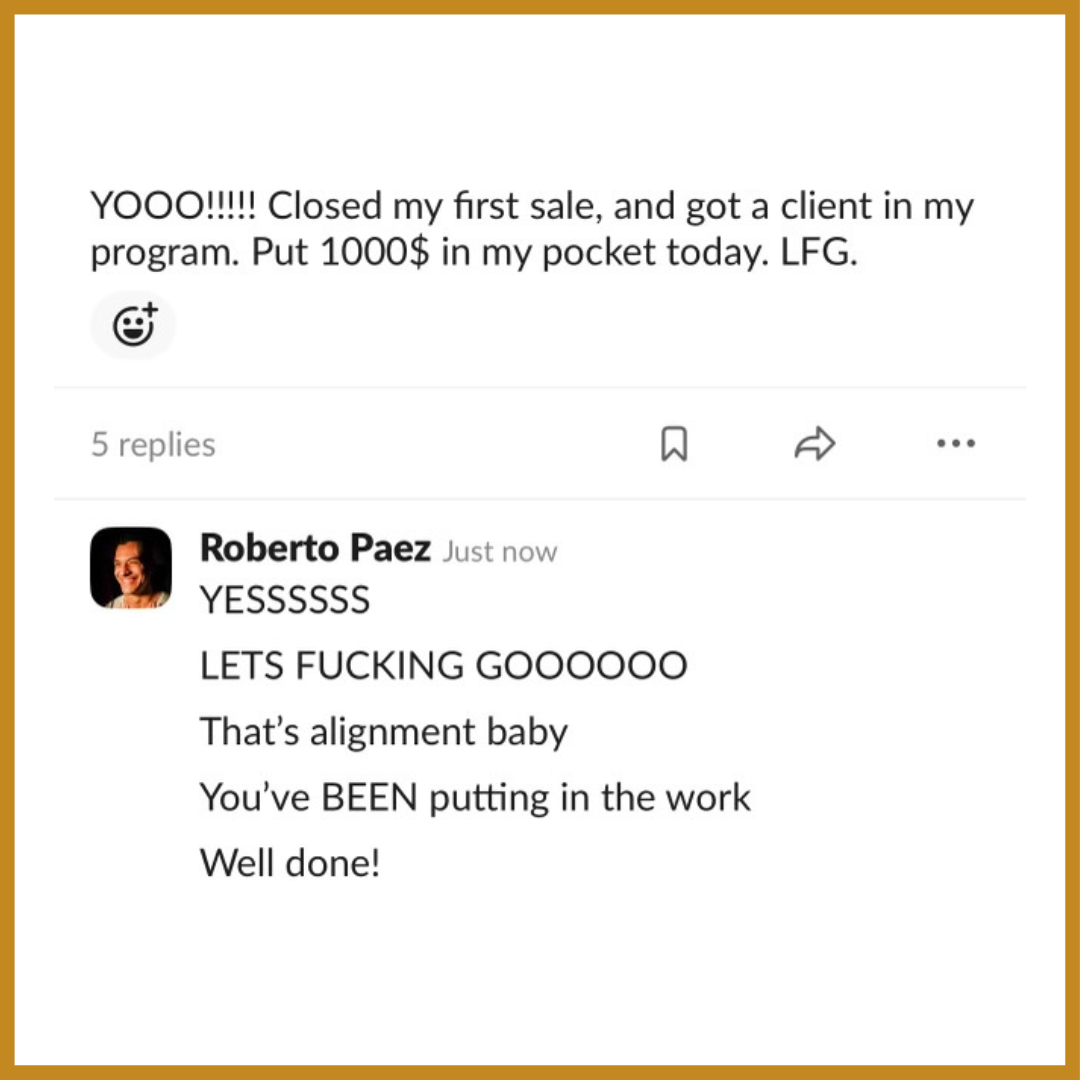The width and height of the screenshot is (1080, 1080).
Task: Select the "YESSSSSS" reply line
Action: point(285,601)
